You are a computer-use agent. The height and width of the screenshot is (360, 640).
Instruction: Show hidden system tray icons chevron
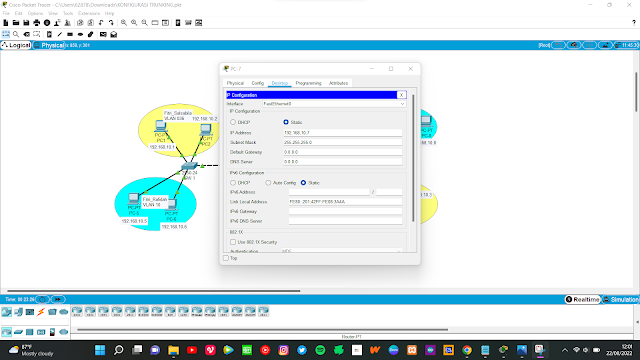565,350
